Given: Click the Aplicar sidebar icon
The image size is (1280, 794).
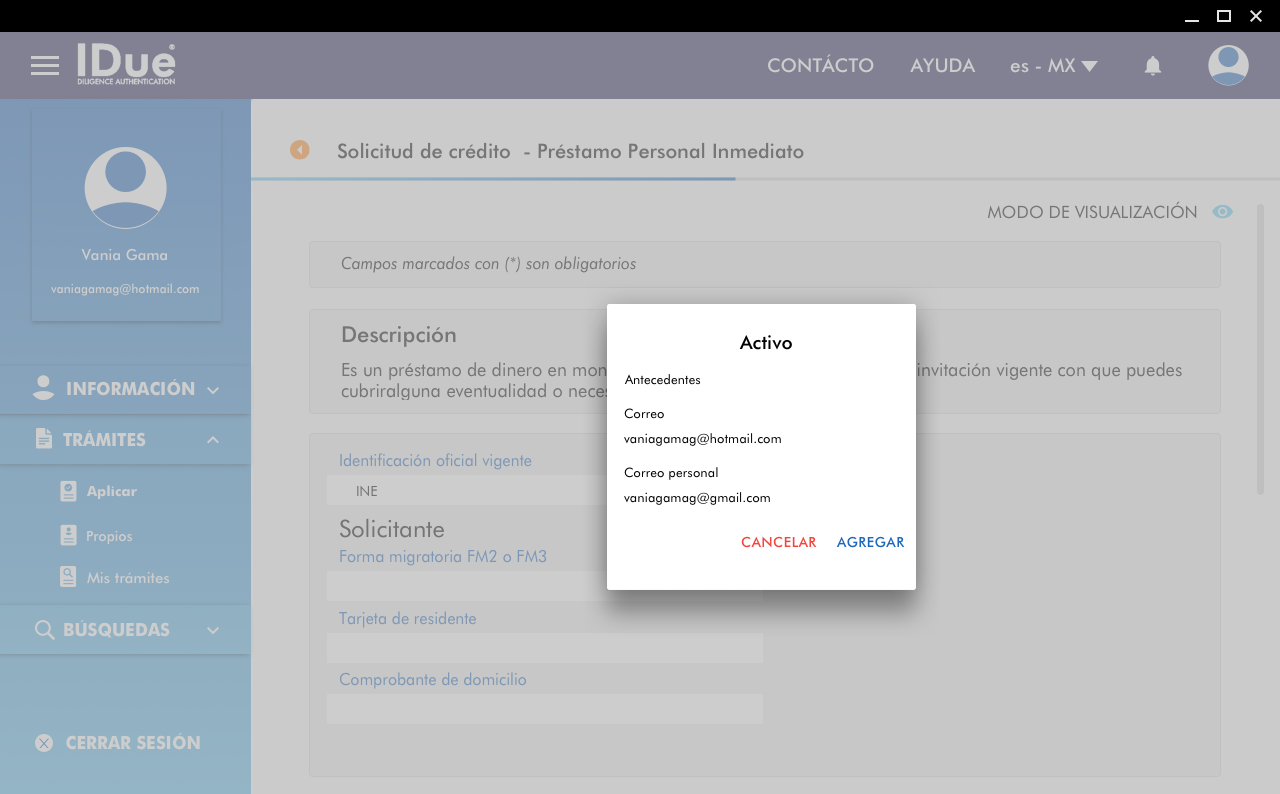Looking at the screenshot, I should [x=68, y=491].
